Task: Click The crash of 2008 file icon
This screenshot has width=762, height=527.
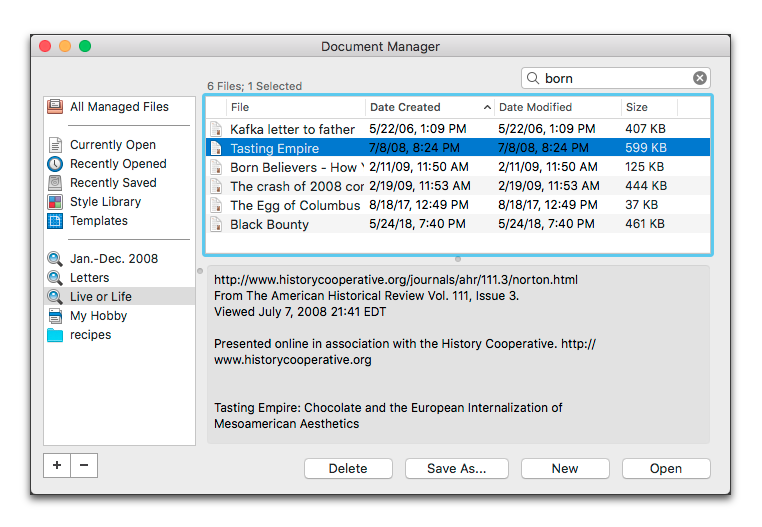Action: (216, 186)
